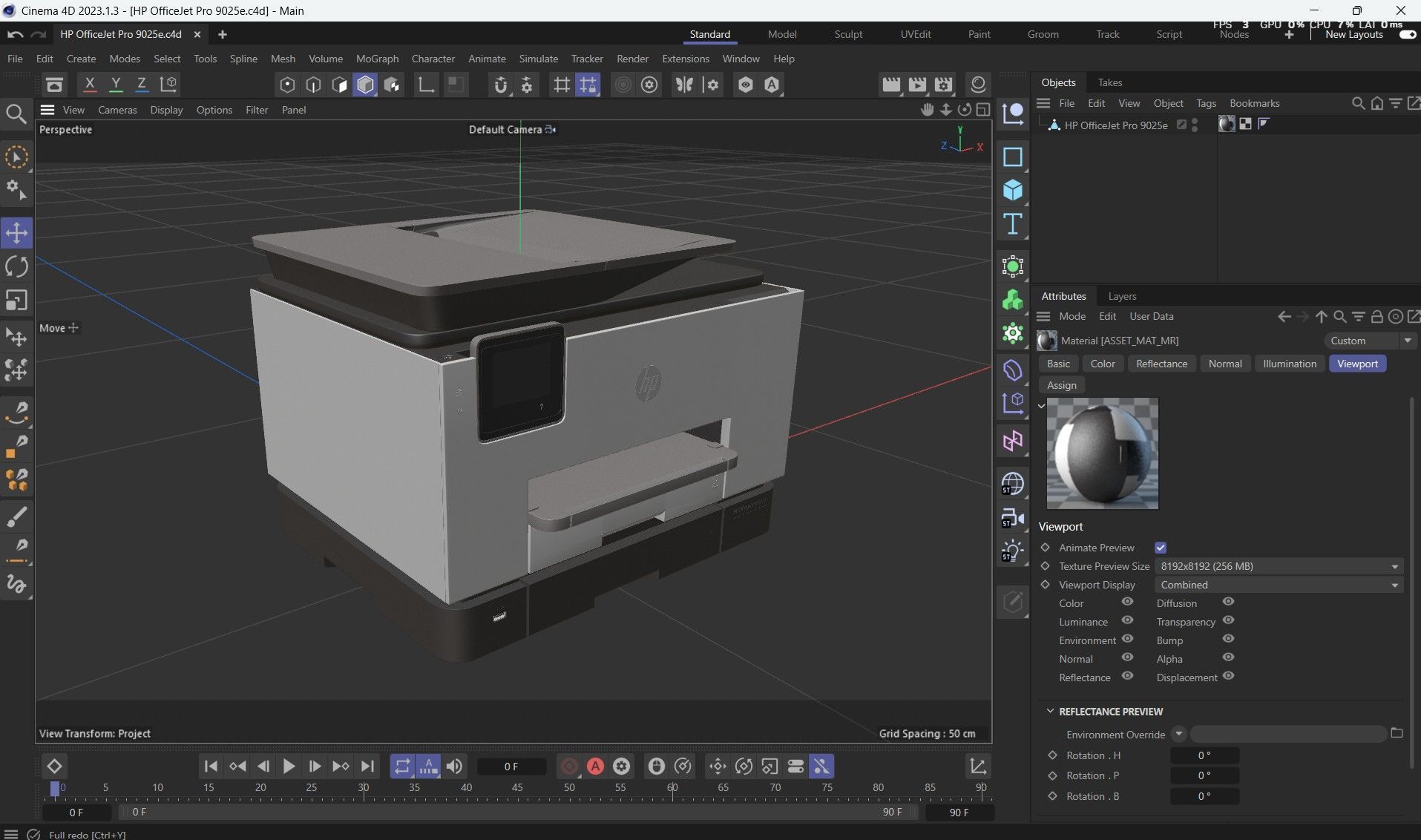Toggle Color channel eye visibility
Image resolution: width=1421 pixels, height=840 pixels.
1127,602
